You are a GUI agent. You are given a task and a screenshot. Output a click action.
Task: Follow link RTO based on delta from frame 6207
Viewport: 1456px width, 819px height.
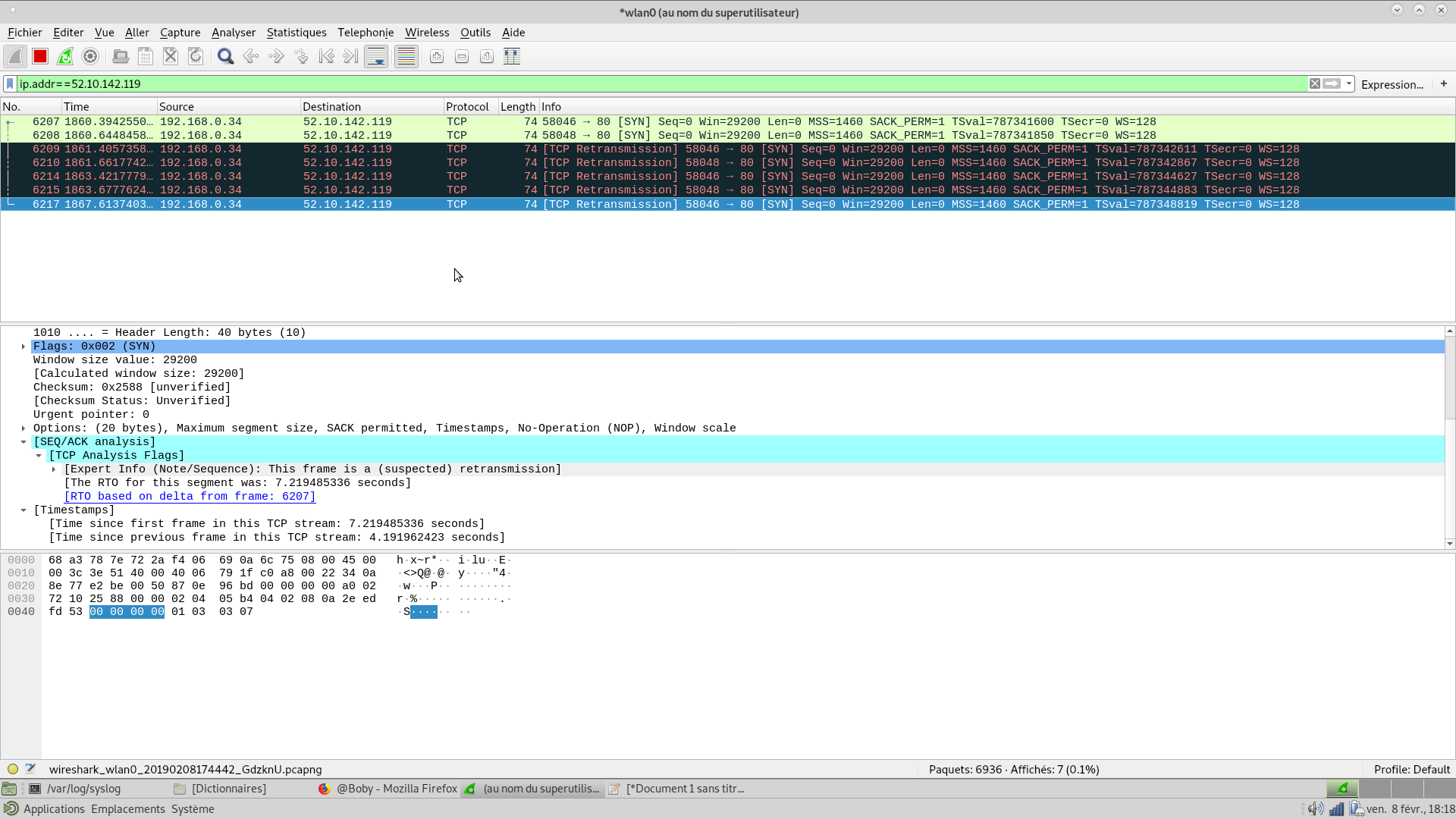[190, 496]
